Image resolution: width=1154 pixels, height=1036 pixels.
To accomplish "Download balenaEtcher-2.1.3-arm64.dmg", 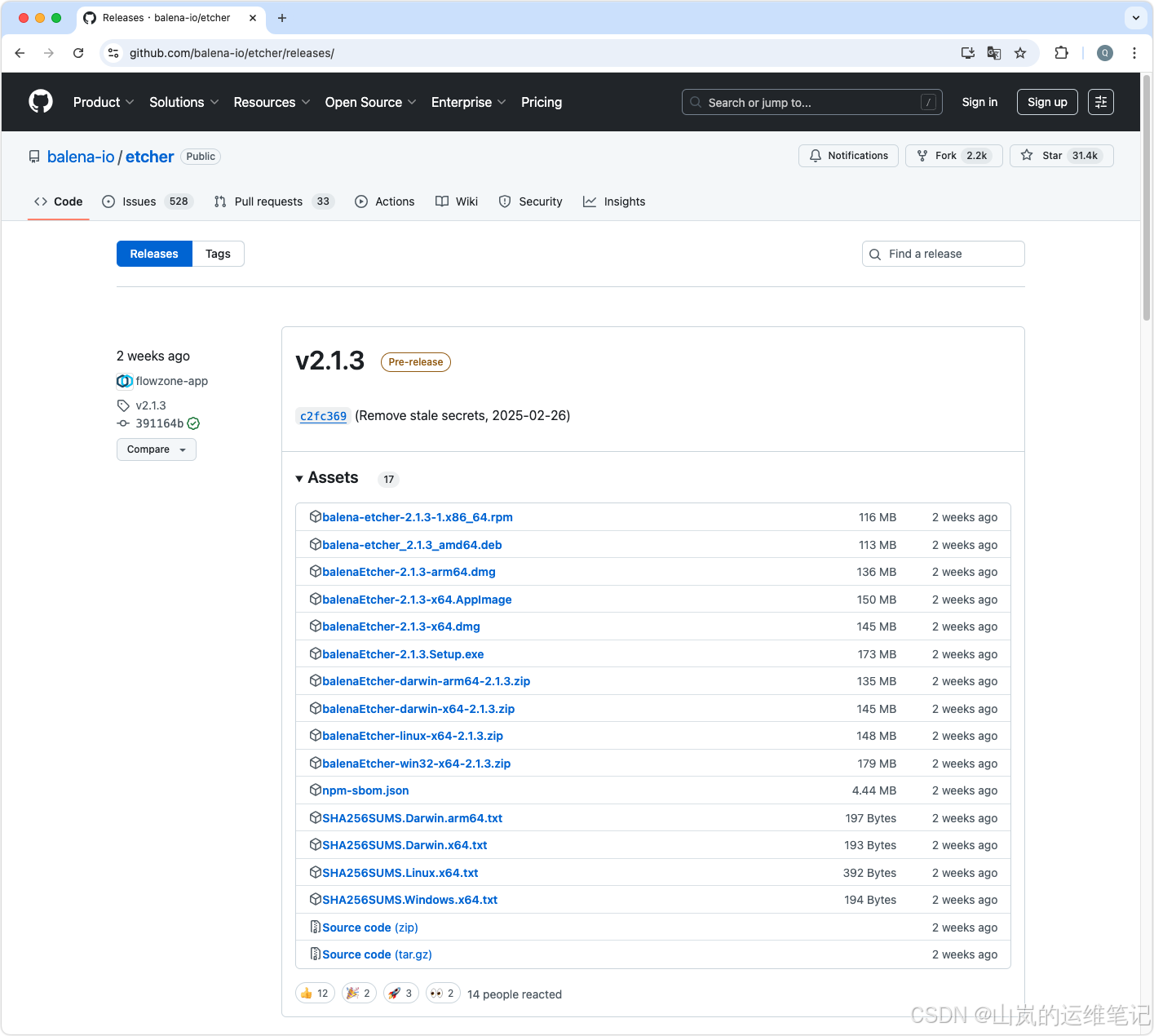I will [x=409, y=572].
